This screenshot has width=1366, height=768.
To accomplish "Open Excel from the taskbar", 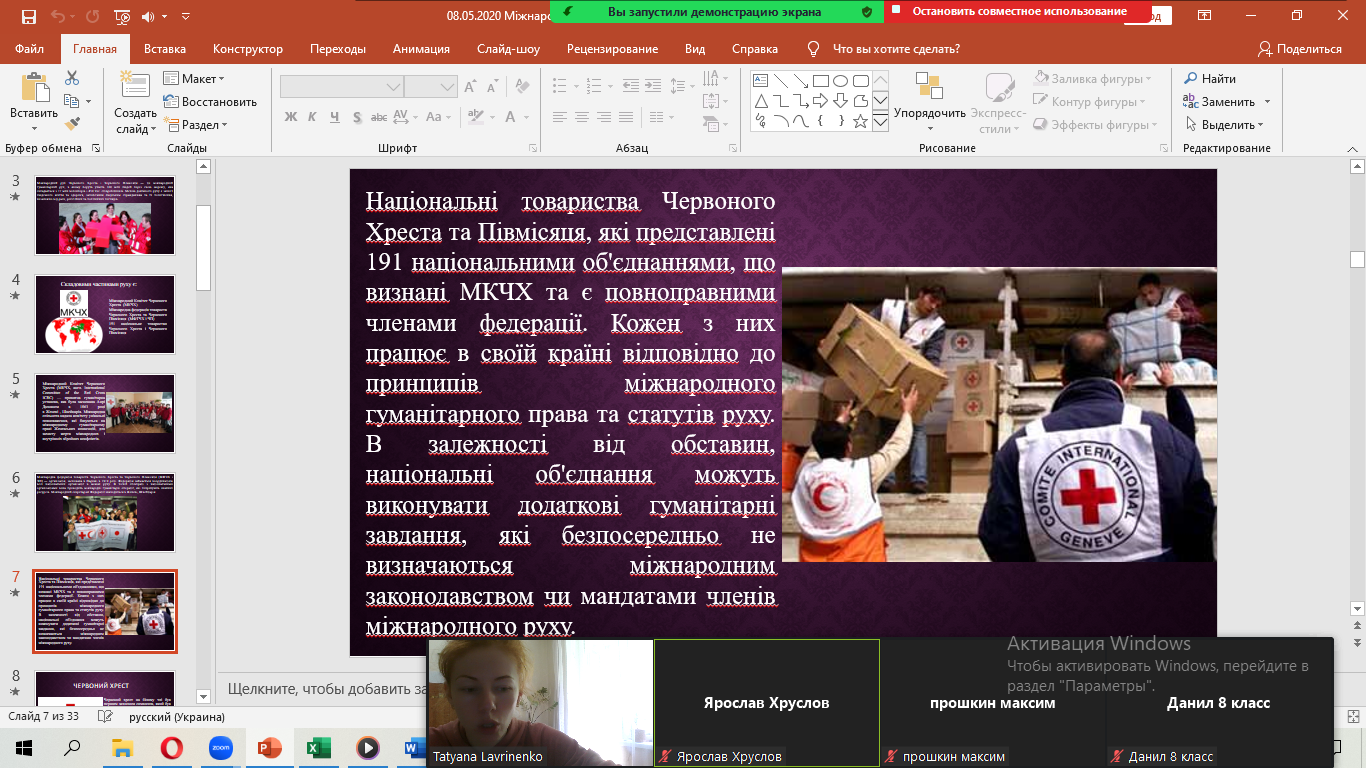I will 319,747.
